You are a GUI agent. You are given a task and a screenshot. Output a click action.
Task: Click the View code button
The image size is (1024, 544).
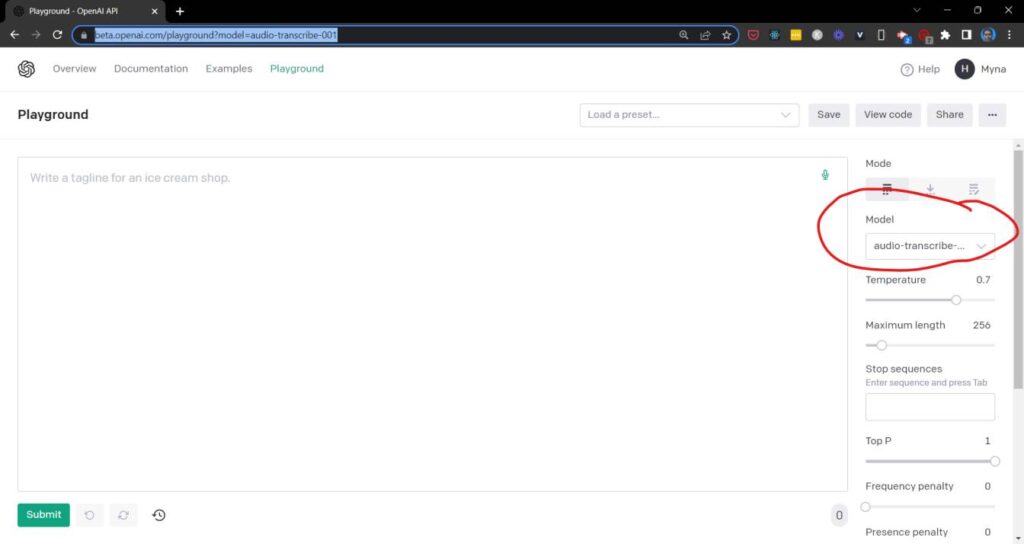tap(888, 115)
